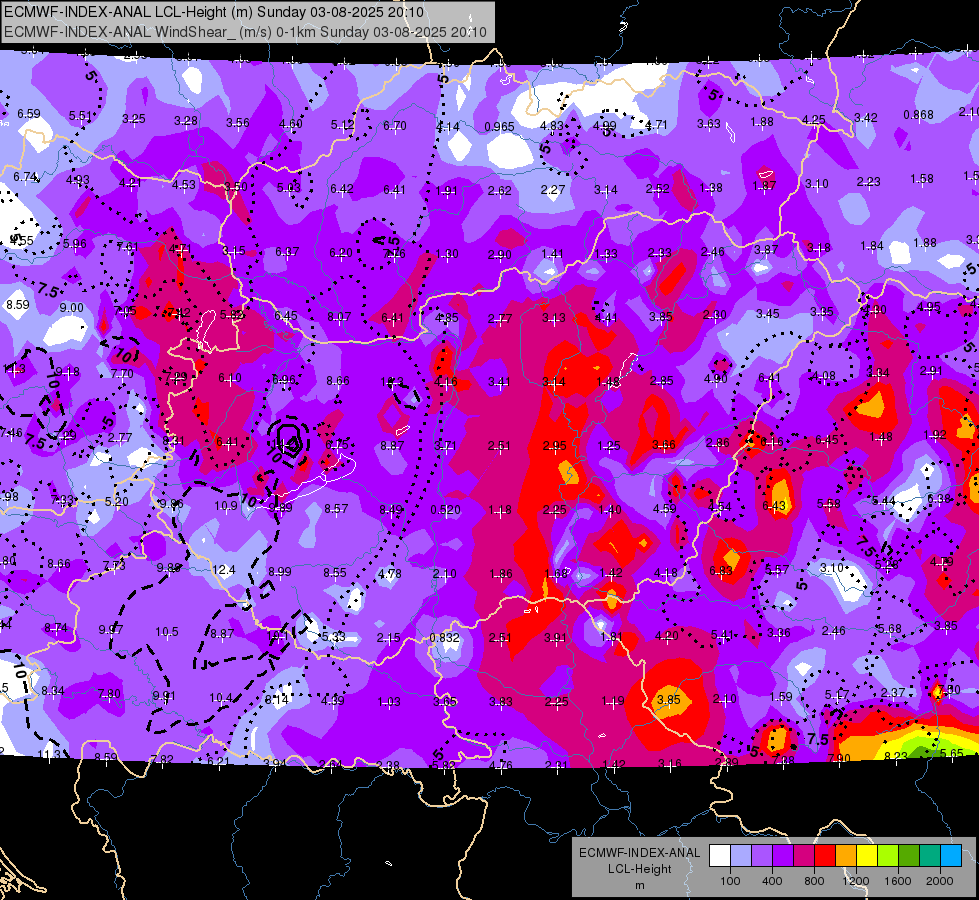Click the 4.78 value on the map
This screenshot has height=900, width=979.
(x=390, y=573)
